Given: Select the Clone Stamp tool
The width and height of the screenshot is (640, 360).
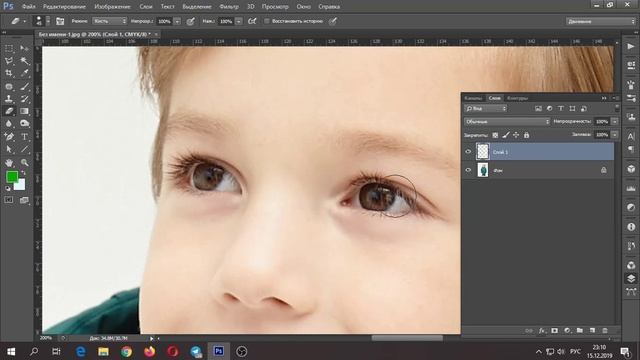Looking at the screenshot, I should point(9,99).
